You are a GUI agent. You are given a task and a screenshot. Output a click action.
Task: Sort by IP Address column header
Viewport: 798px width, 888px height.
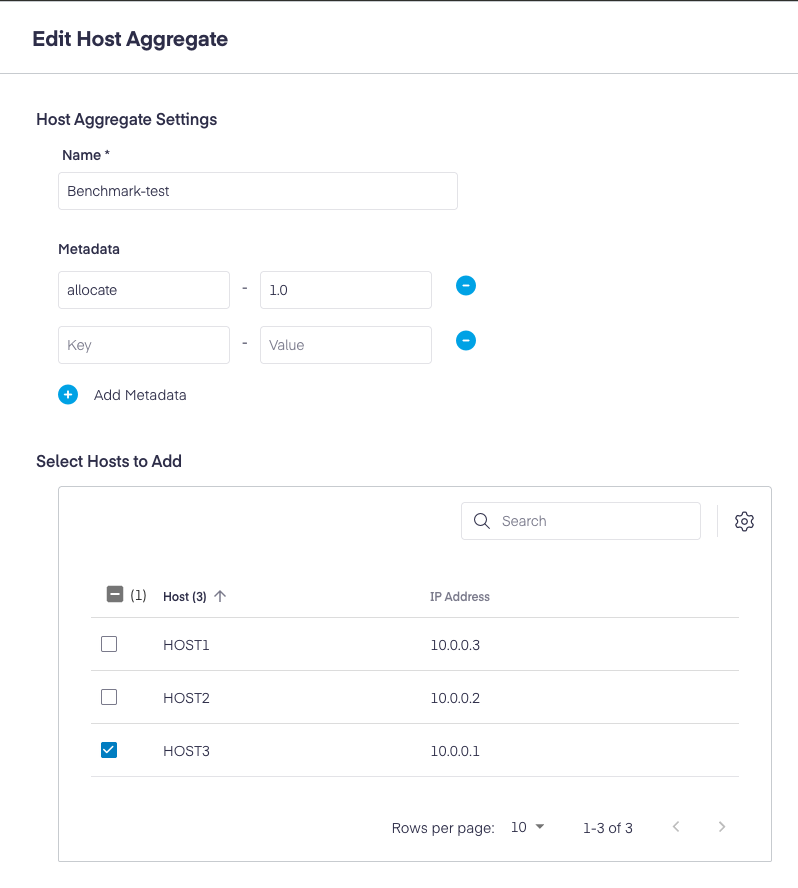point(459,596)
